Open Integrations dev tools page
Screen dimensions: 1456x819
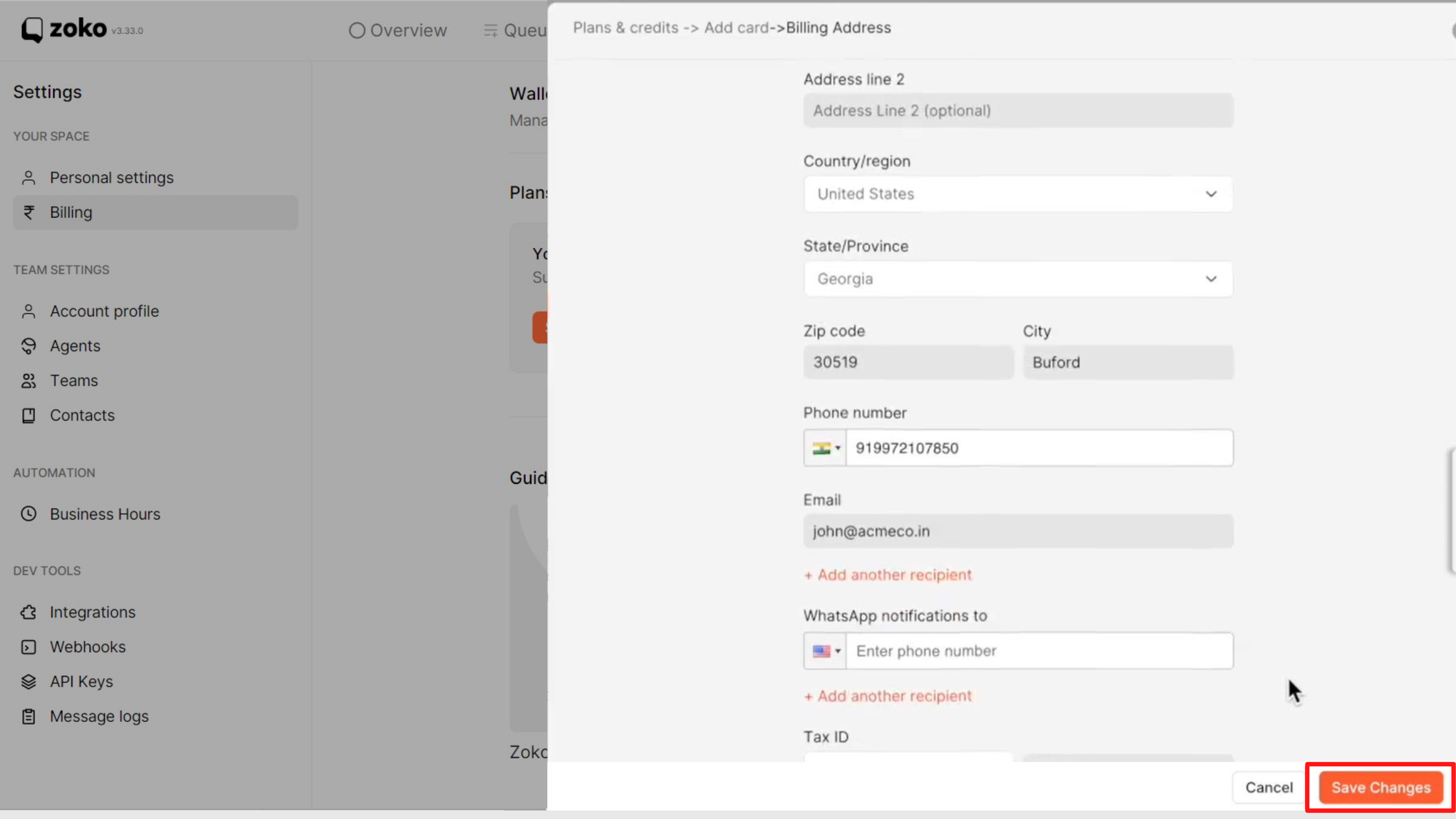[155, 612]
